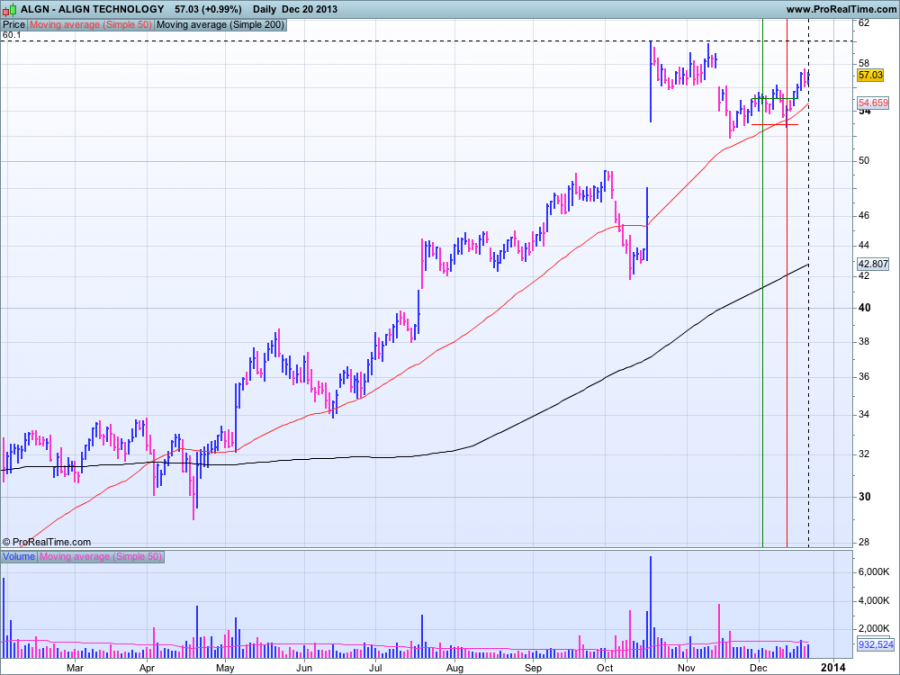
Task: Click the 60.1 level label at top left
Action: [11, 35]
